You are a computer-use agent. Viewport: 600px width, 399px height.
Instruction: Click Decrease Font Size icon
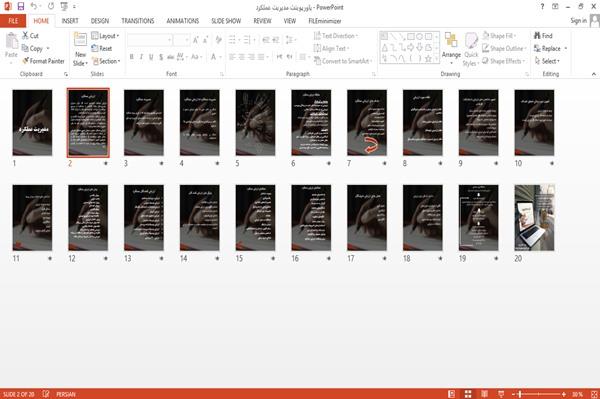click(x=206, y=40)
